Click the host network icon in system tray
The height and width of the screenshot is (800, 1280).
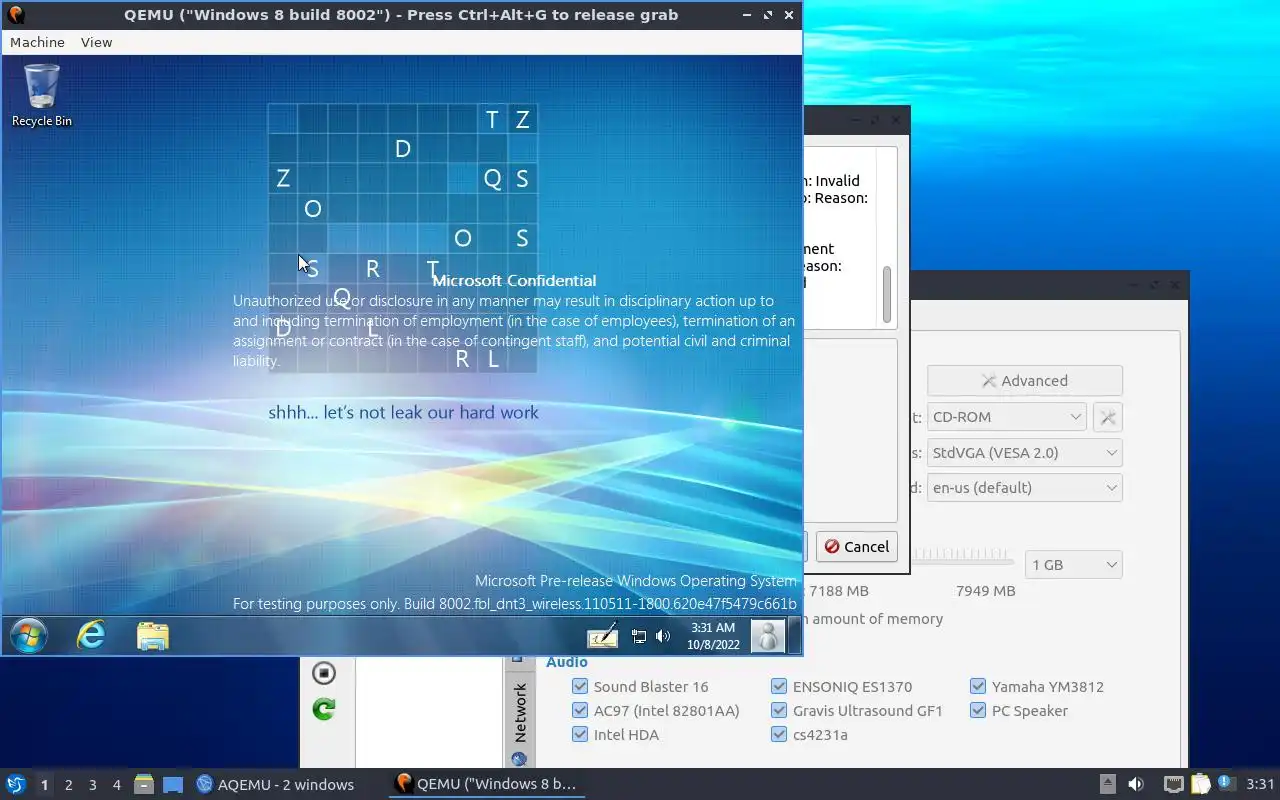[x=1174, y=784]
